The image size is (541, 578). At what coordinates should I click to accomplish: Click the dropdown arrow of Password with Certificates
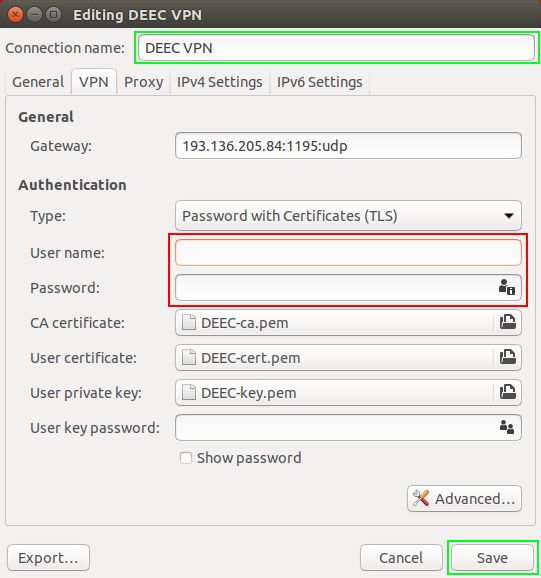tap(509, 216)
